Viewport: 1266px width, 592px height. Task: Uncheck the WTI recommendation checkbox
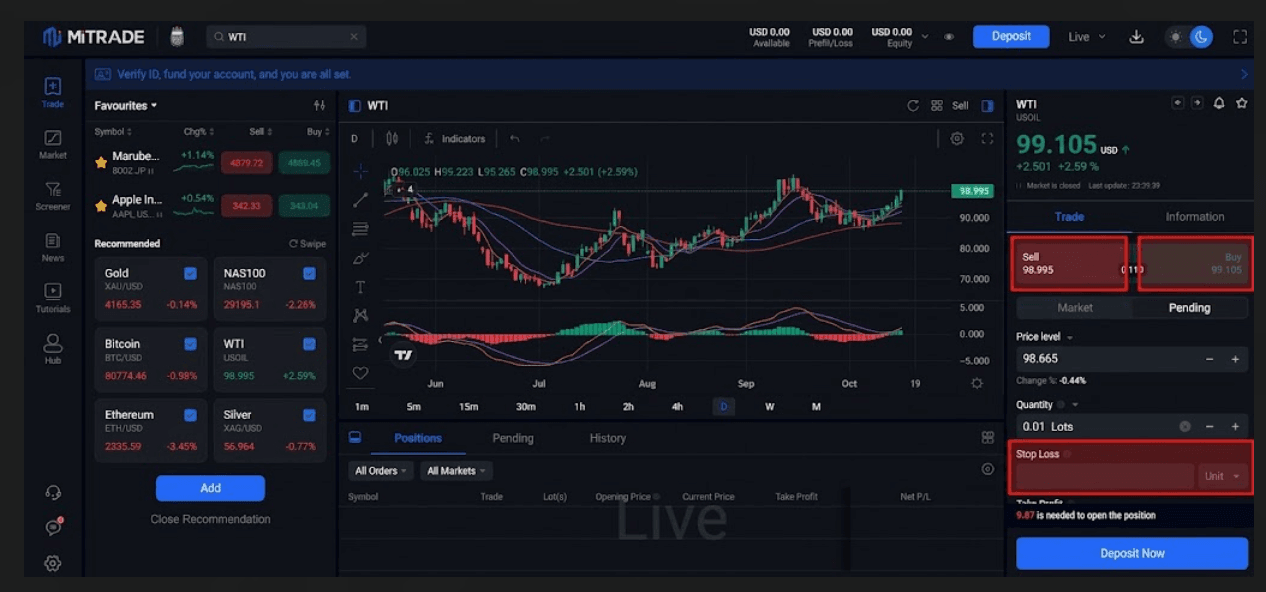pyautogui.click(x=309, y=344)
